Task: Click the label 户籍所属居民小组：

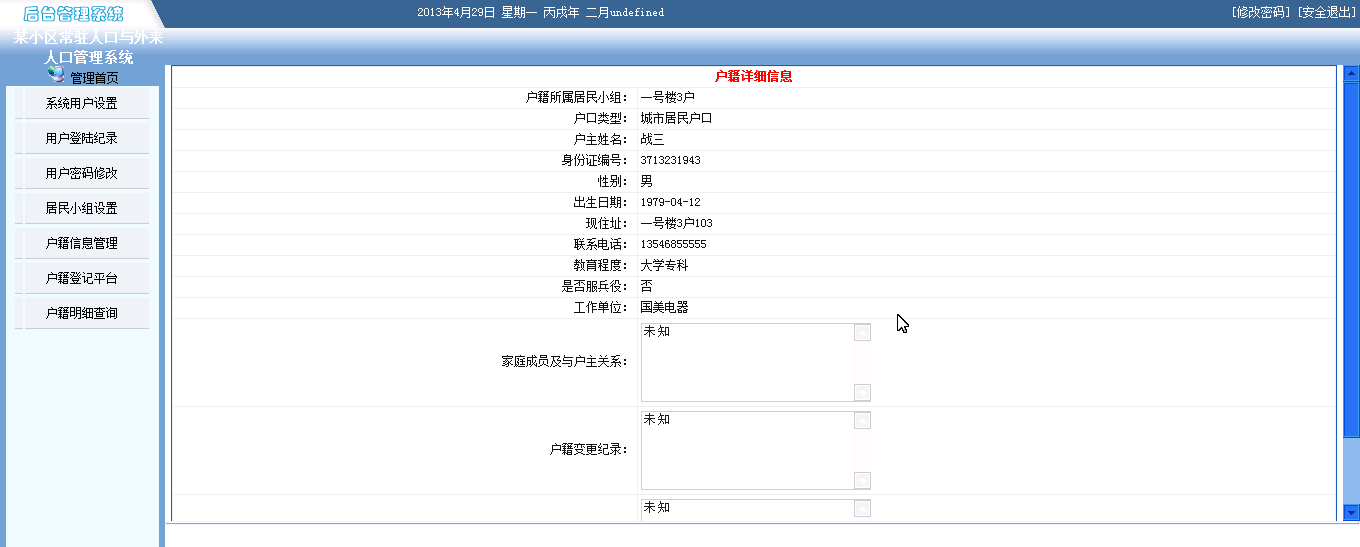Action: (x=577, y=97)
